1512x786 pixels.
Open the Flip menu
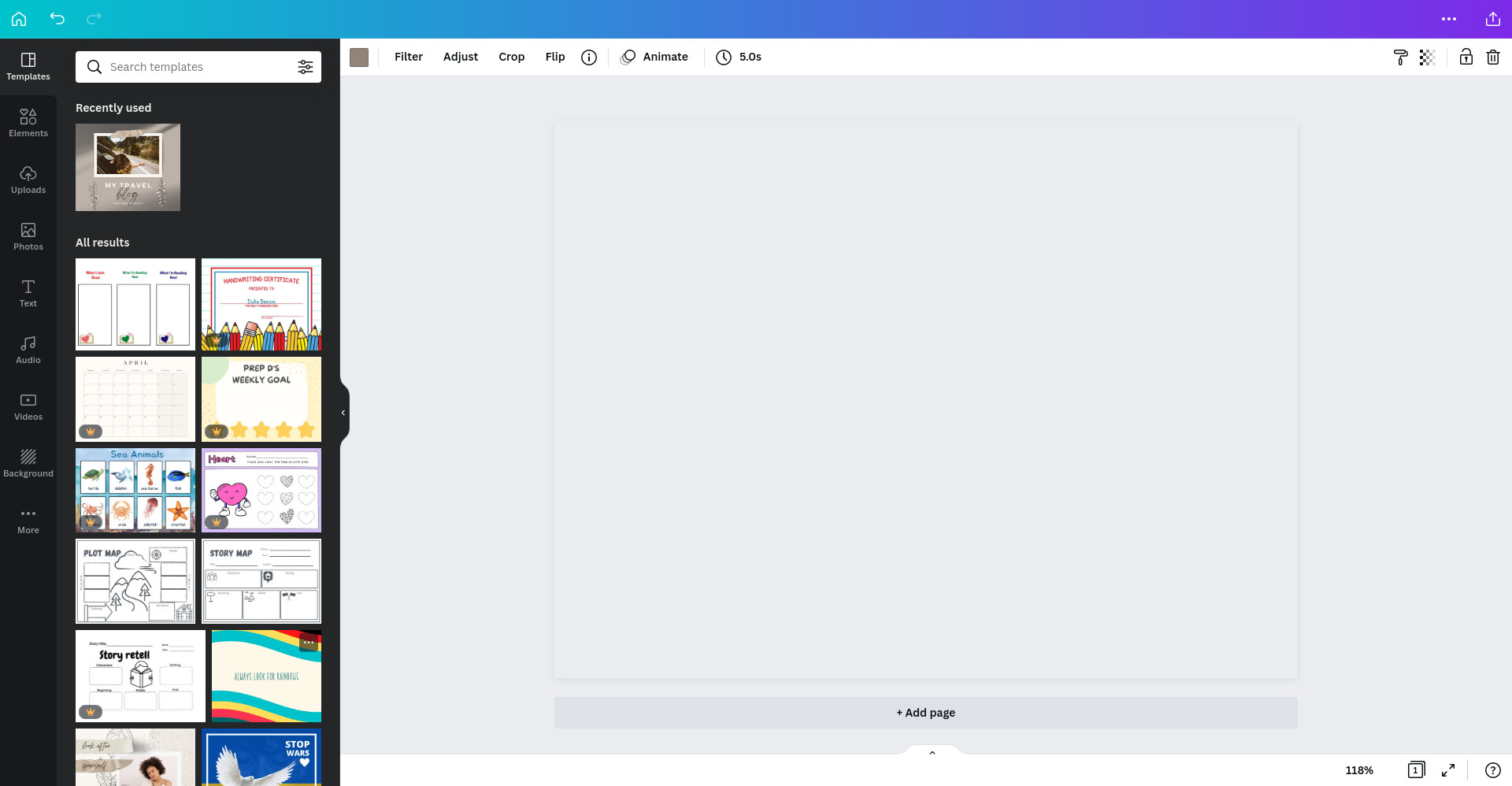click(555, 57)
